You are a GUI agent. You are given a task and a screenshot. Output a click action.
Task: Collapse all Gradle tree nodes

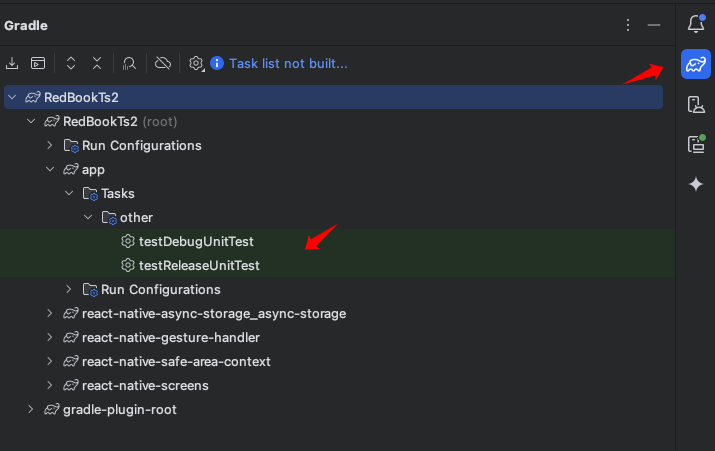point(97,63)
